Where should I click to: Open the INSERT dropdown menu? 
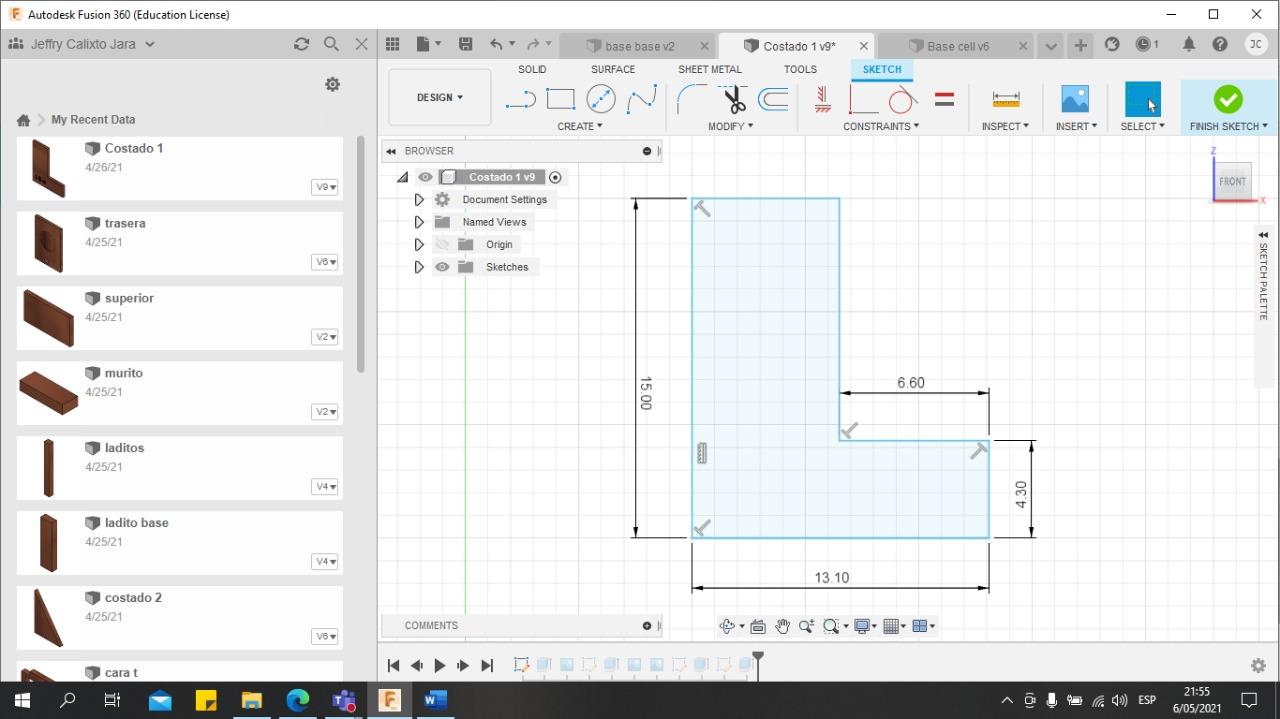[1076, 126]
